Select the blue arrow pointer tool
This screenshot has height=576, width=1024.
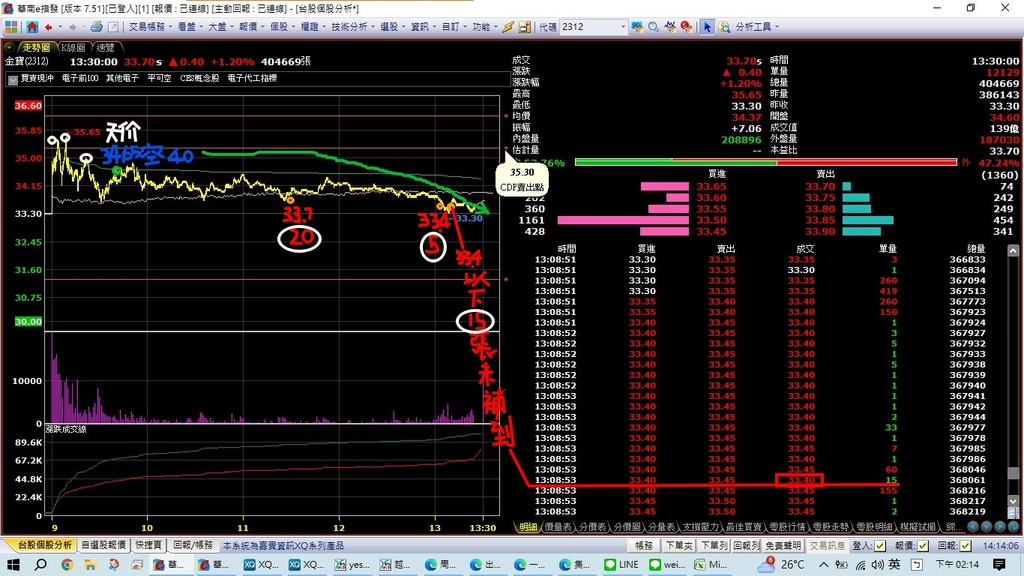pos(707,27)
